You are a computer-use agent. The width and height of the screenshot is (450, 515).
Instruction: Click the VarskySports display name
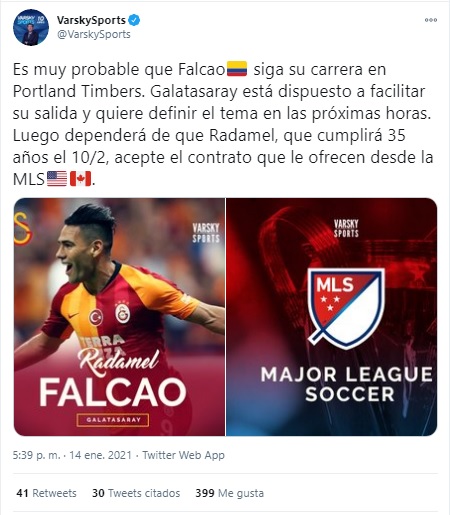click(x=91, y=20)
